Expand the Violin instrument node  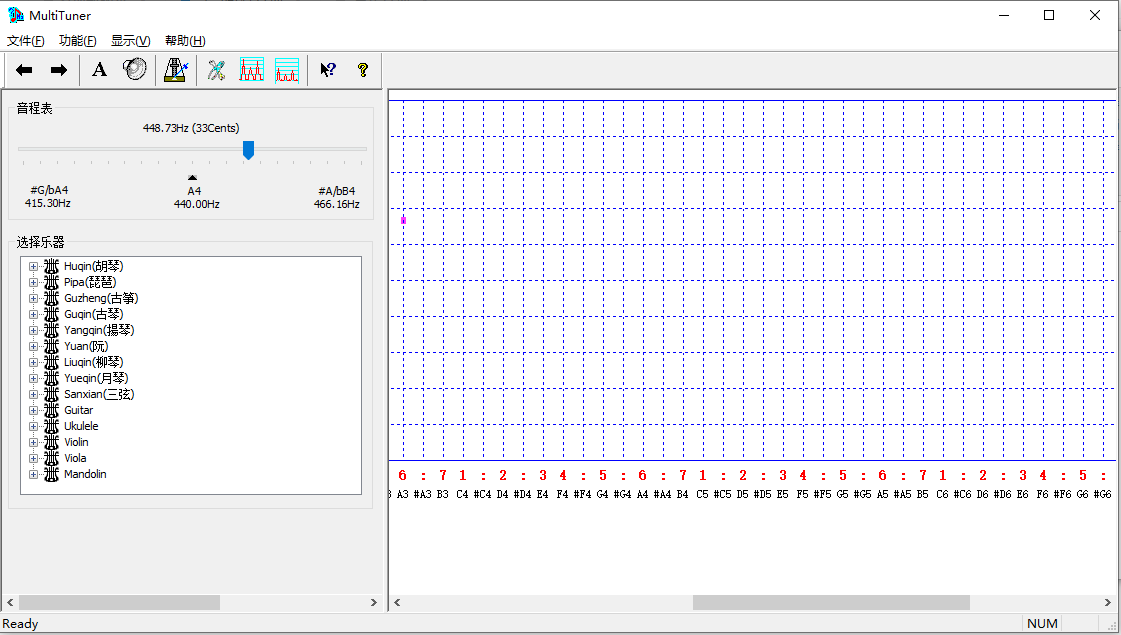pyautogui.click(x=33, y=442)
